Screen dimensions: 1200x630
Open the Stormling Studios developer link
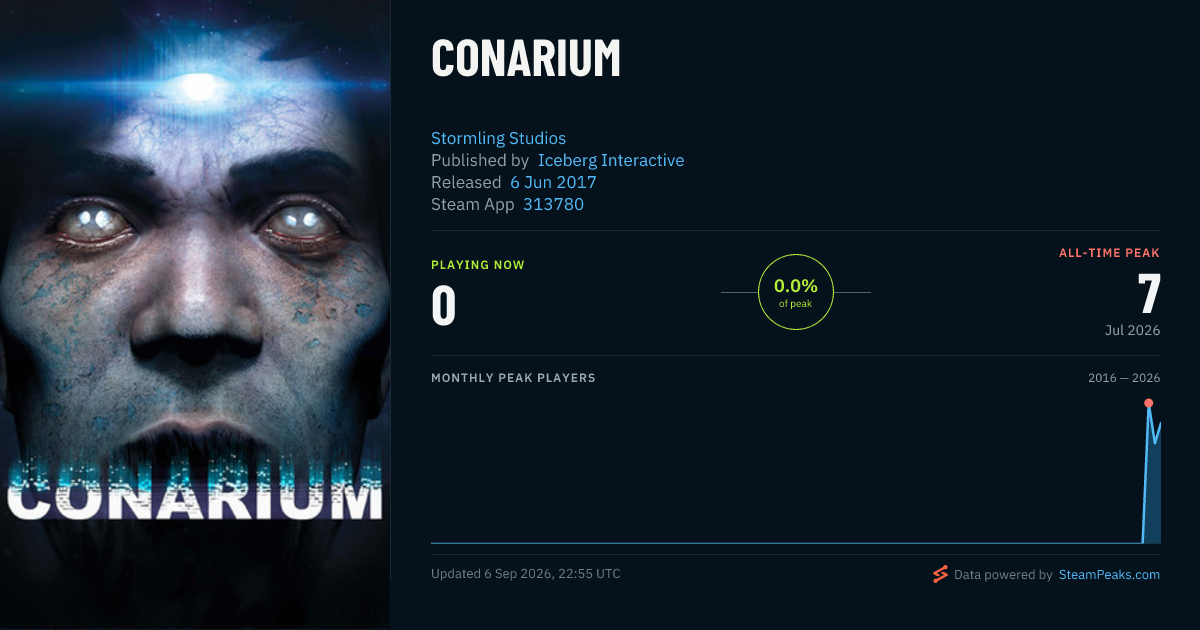point(498,138)
